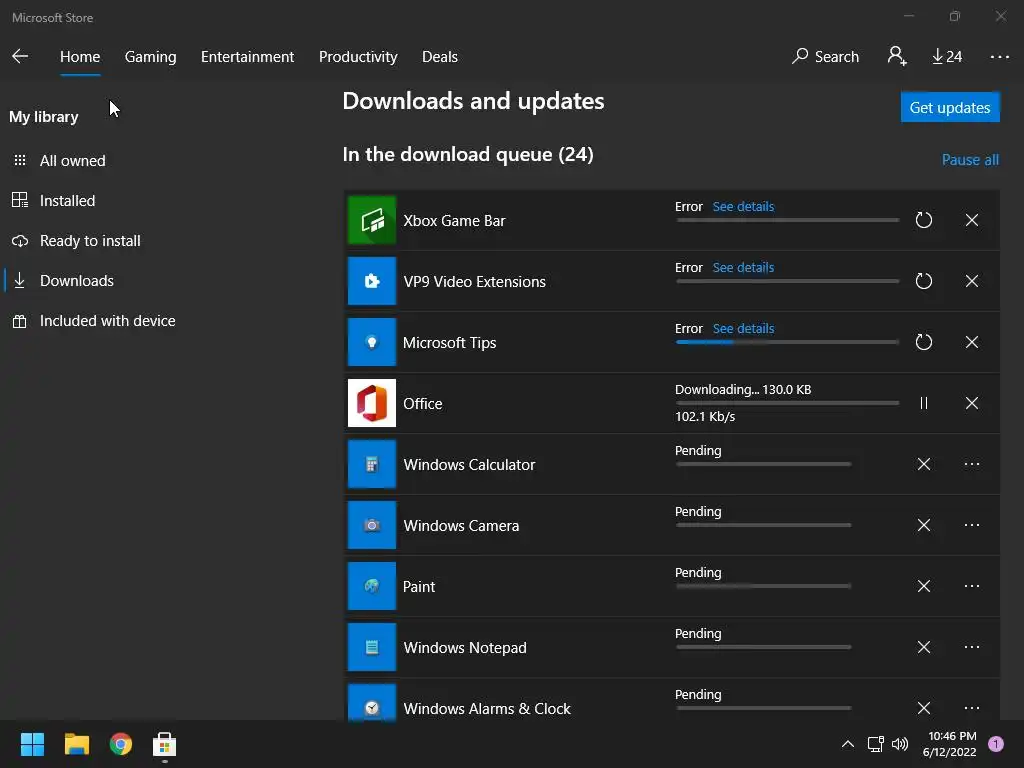The width and height of the screenshot is (1024, 768).
Task: Select the Productivity tab
Action: (358, 57)
